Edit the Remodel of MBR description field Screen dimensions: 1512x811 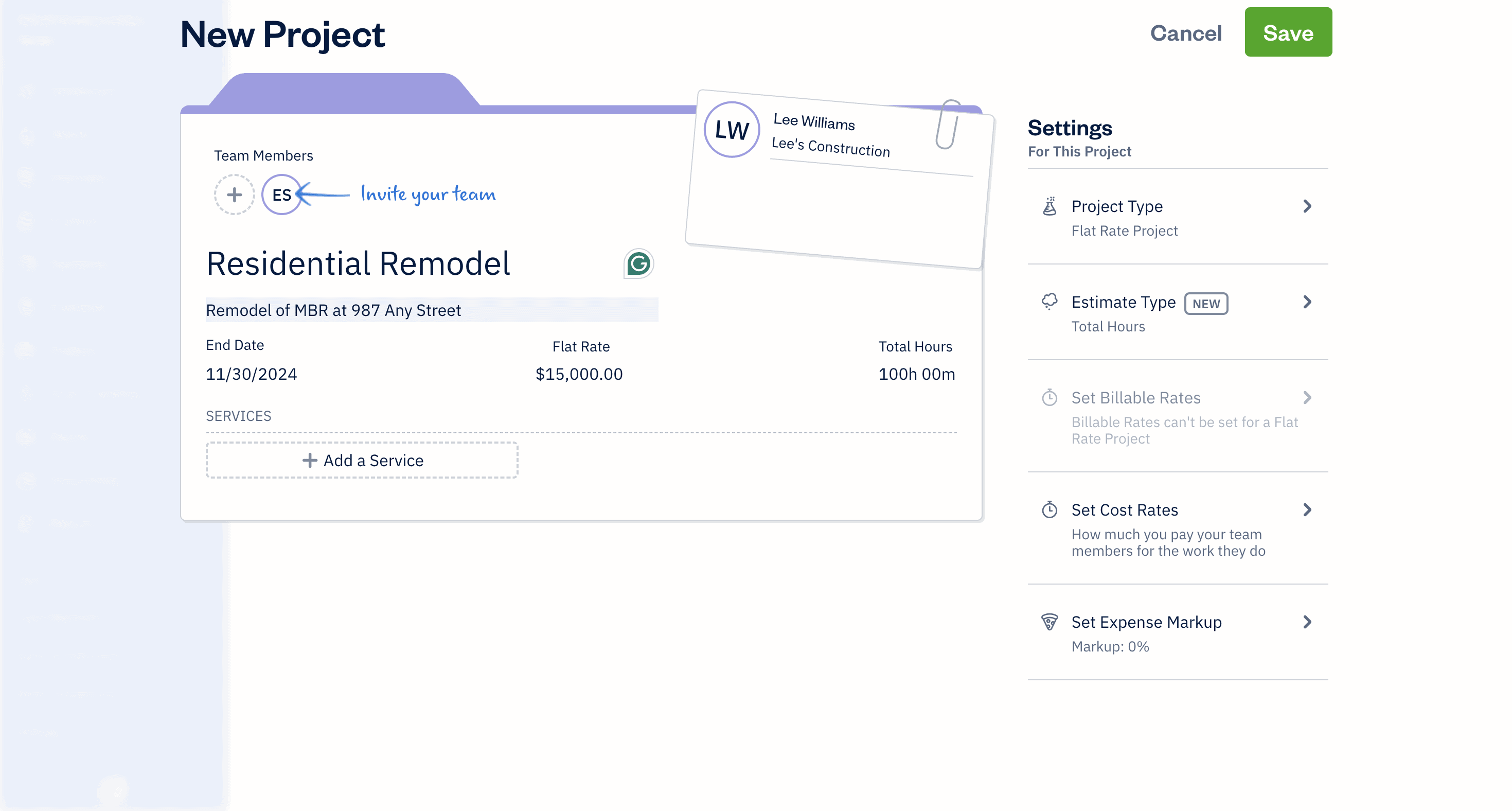coord(432,310)
